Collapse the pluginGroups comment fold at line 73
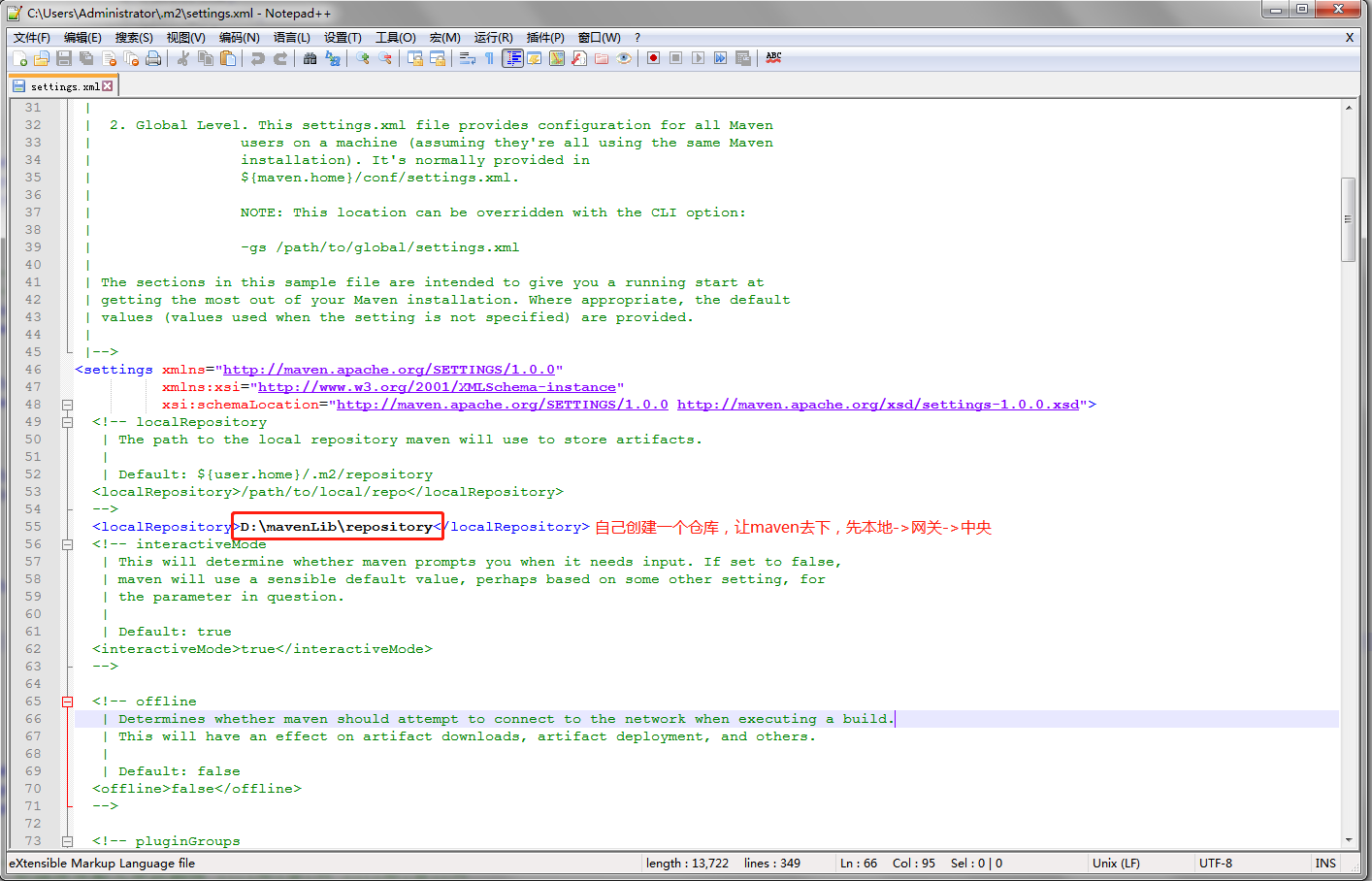 point(67,841)
